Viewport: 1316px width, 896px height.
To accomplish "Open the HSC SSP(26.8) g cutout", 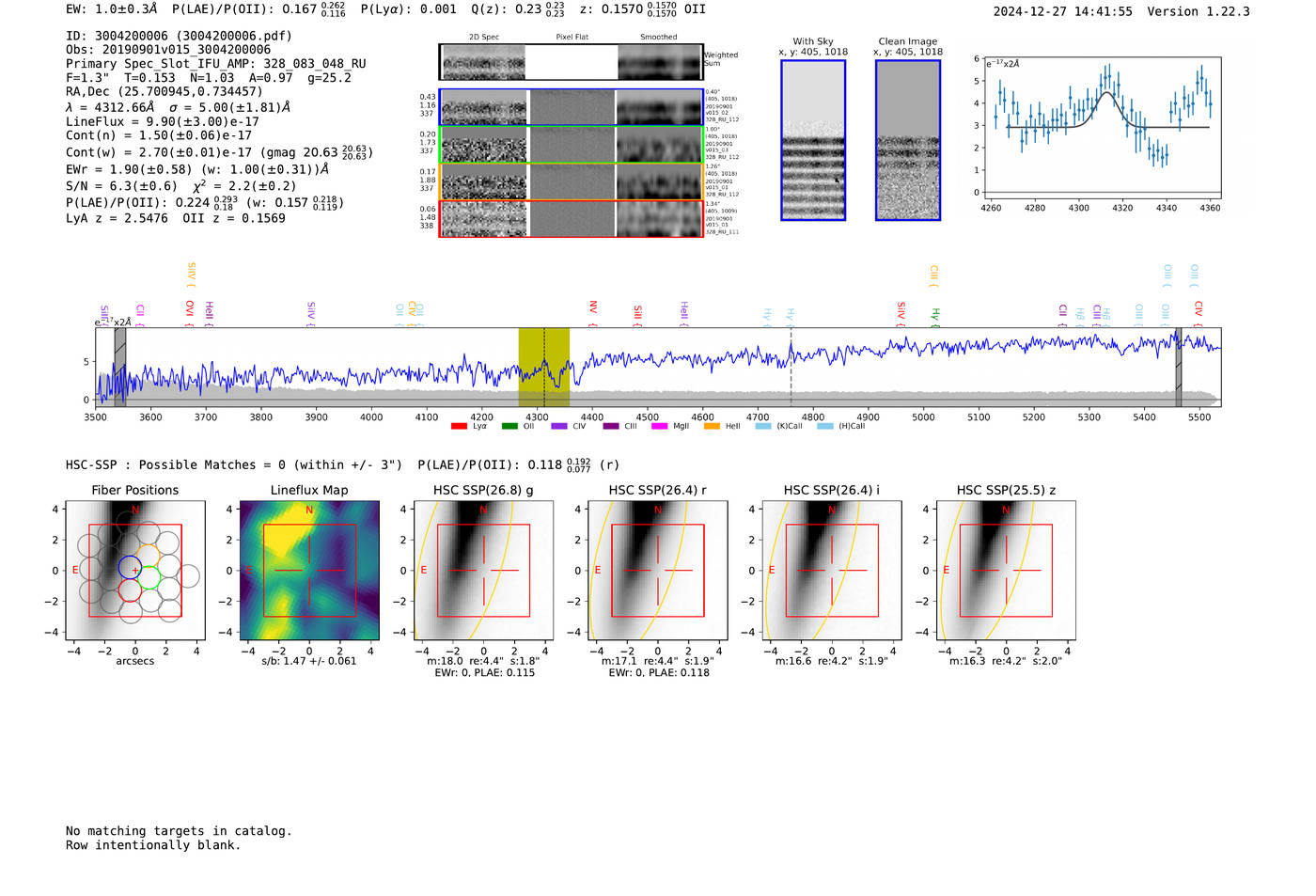I will (x=483, y=571).
